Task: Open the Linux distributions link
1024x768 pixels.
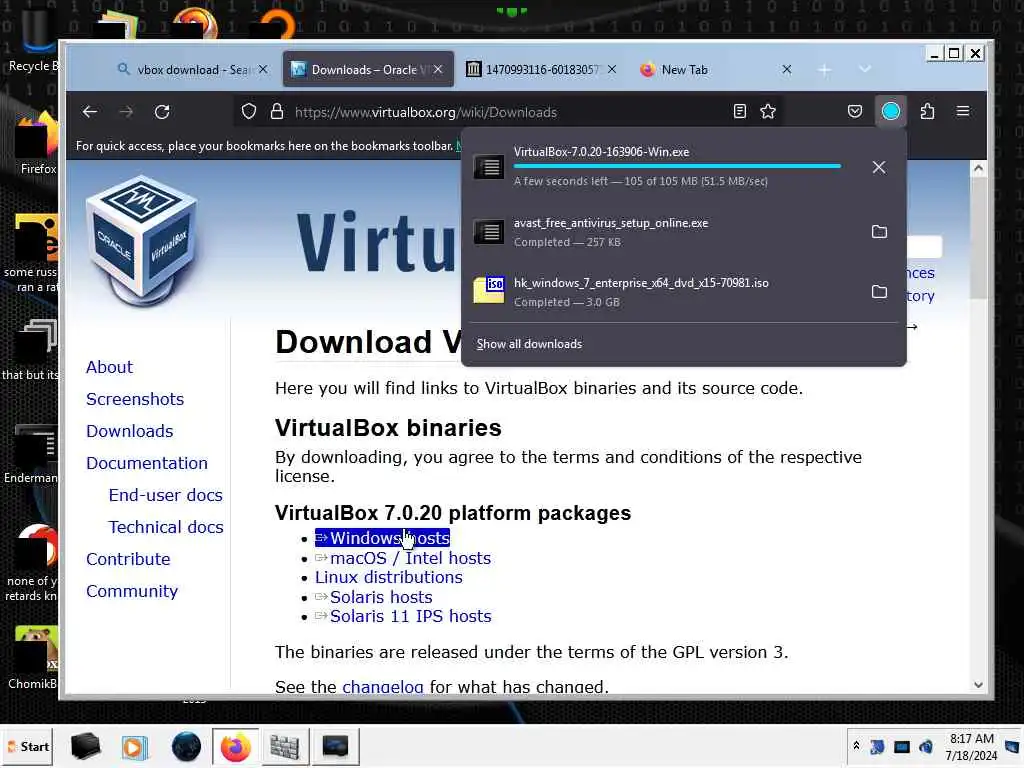Action: 389,577
